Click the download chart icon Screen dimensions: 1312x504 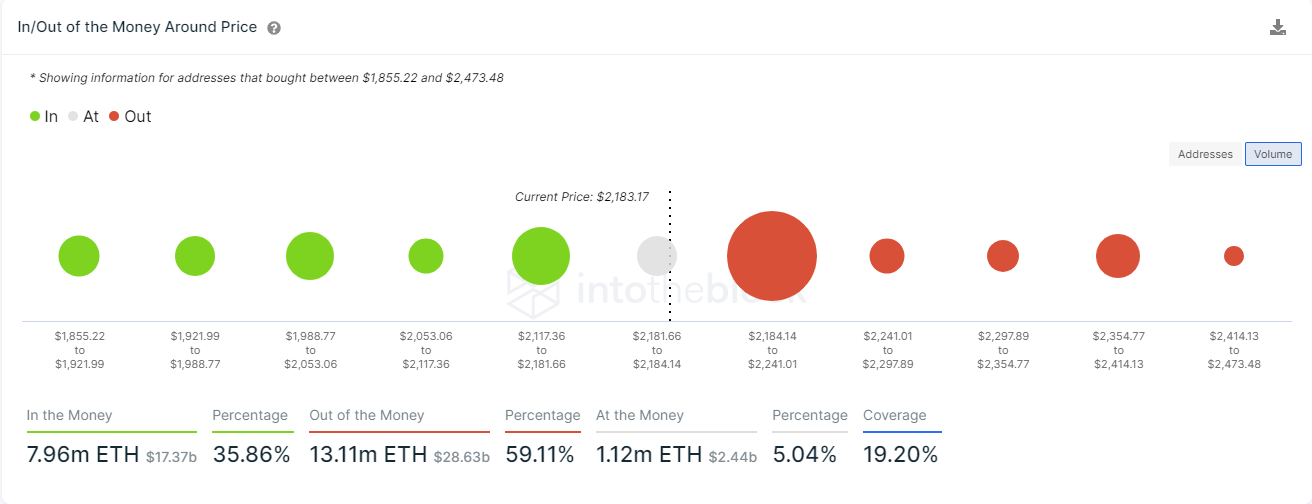click(1277, 27)
